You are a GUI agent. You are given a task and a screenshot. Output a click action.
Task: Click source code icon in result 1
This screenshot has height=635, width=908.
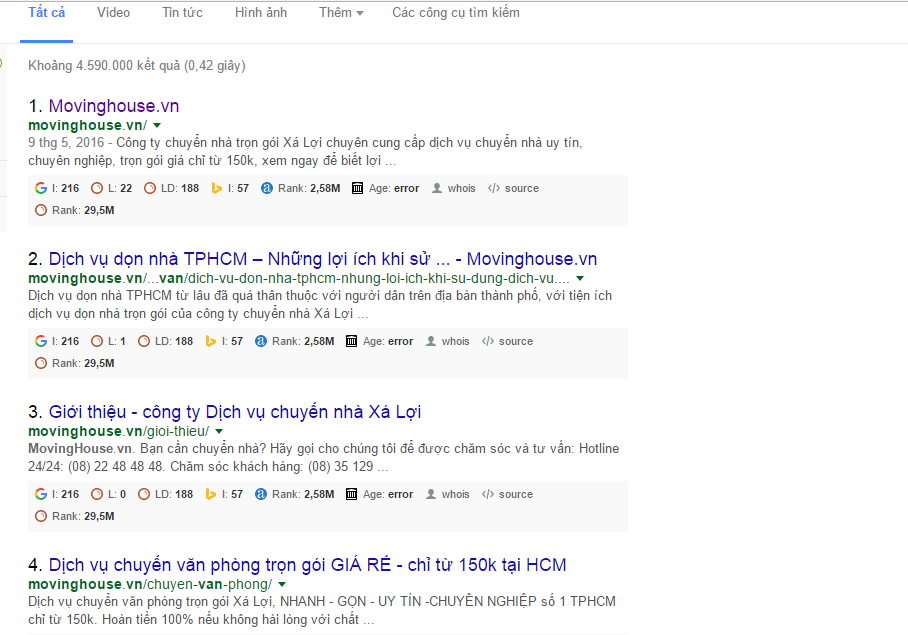(493, 188)
